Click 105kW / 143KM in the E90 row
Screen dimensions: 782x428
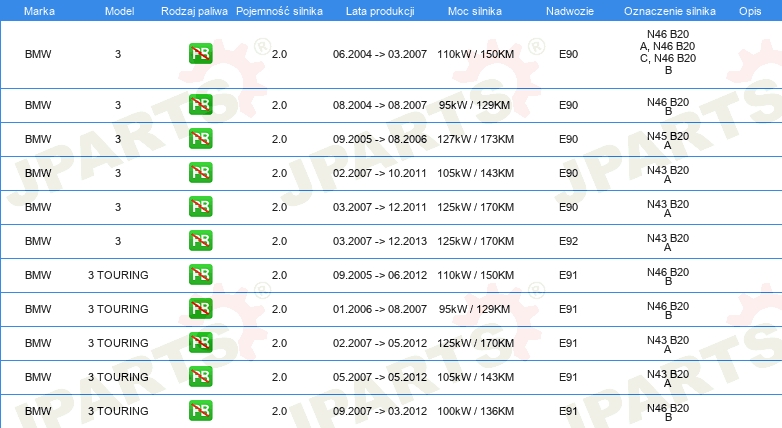[475, 173]
